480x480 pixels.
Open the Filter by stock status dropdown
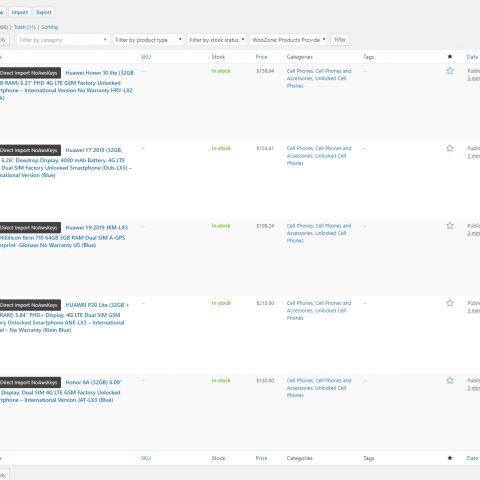coord(217,40)
